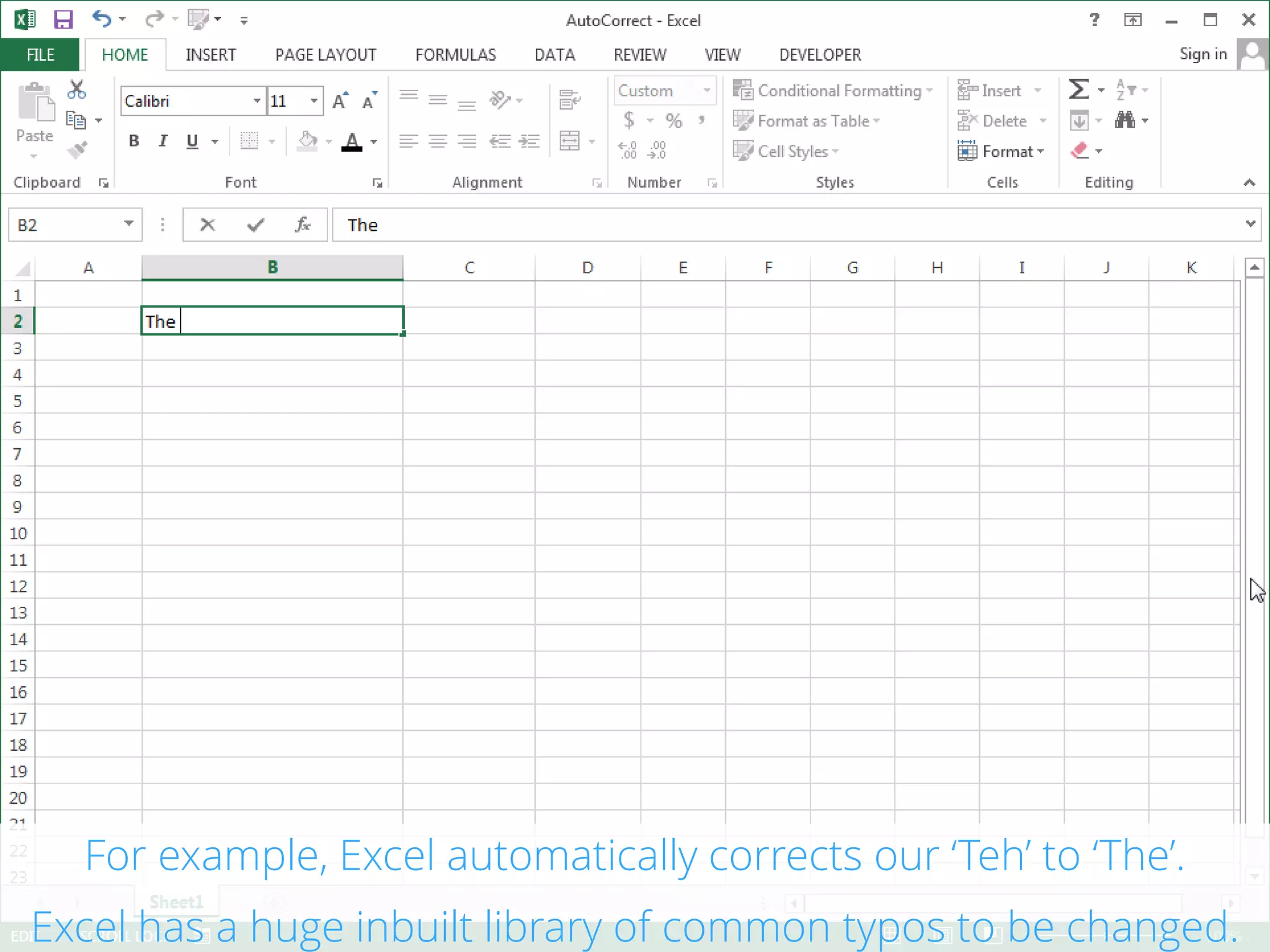Image resolution: width=1270 pixels, height=952 pixels.
Task: Open the FILE tab
Action: tap(40, 55)
